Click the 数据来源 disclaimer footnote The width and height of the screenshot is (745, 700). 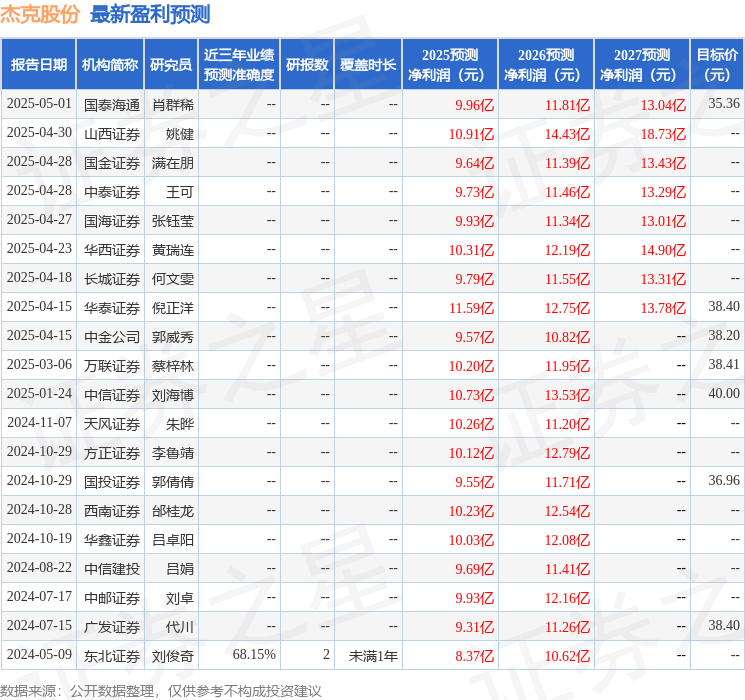(x=161, y=690)
